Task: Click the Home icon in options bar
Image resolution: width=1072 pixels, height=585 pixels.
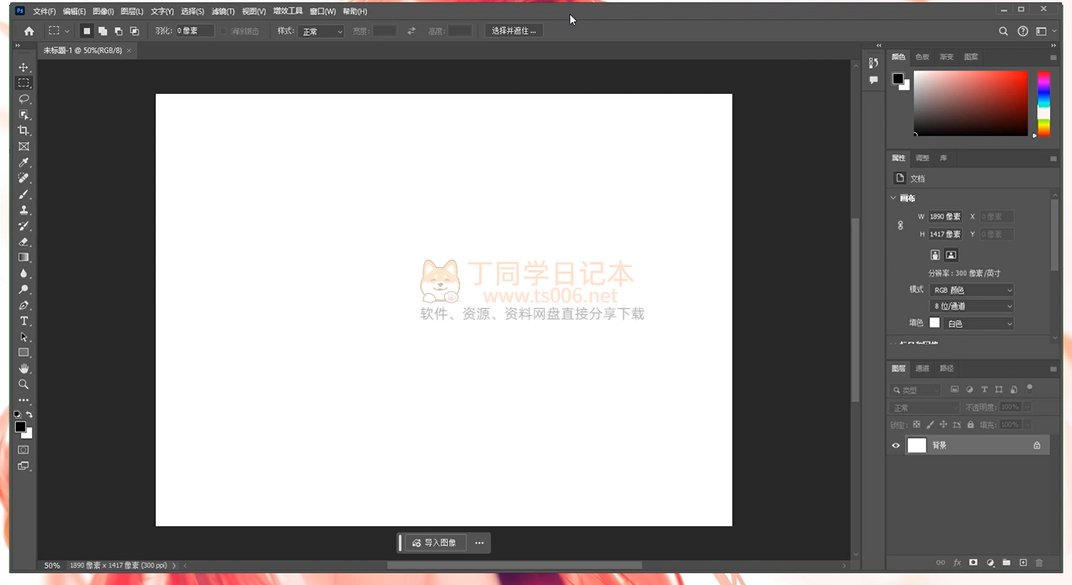Action: pyautogui.click(x=29, y=31)
